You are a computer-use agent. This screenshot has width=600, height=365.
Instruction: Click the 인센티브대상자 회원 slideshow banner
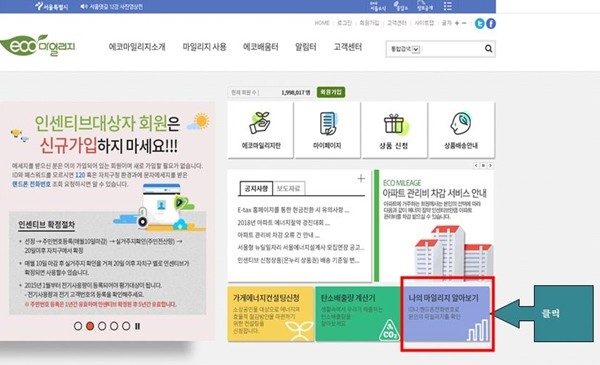click(107, 221)
